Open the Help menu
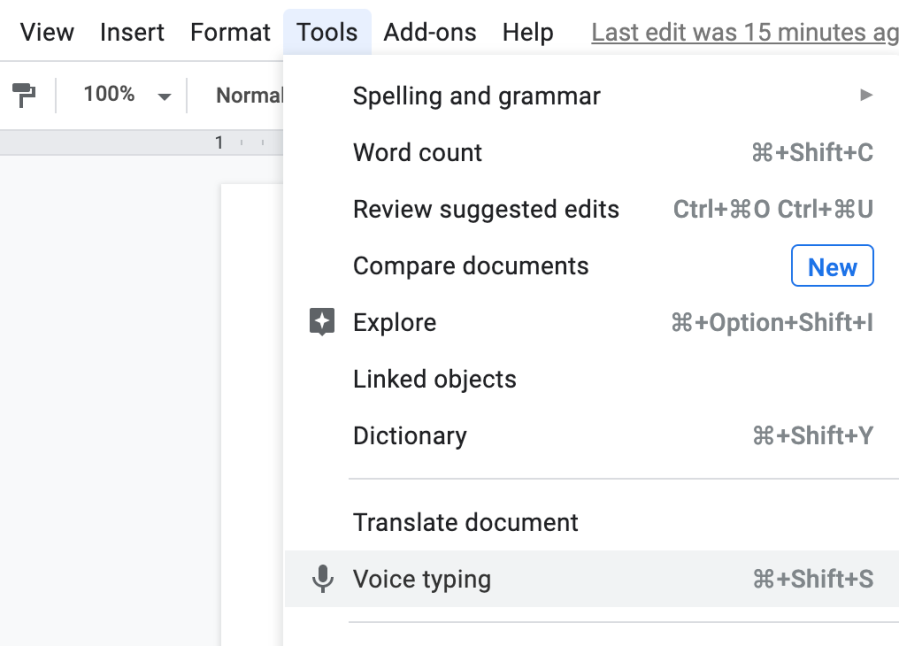 (x=528, y=32)
